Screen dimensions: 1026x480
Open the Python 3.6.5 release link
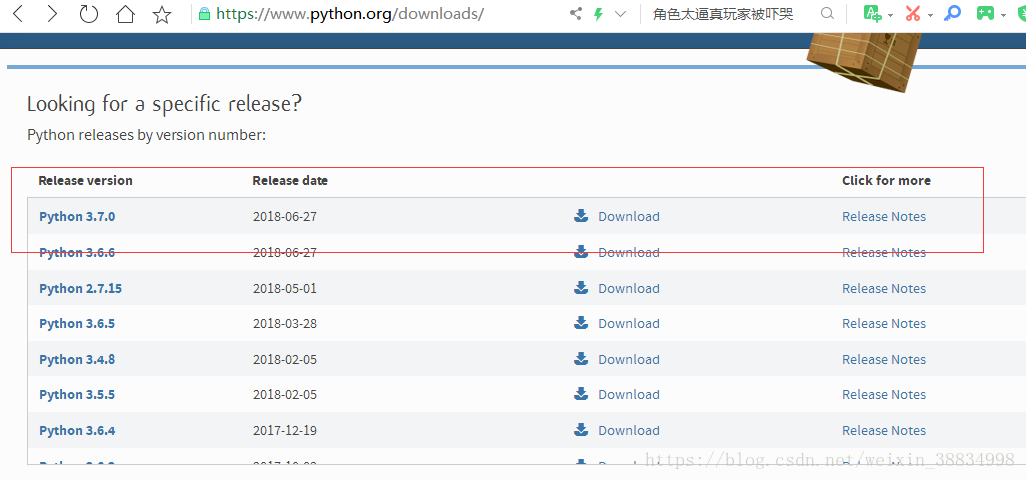coord(77,324)
